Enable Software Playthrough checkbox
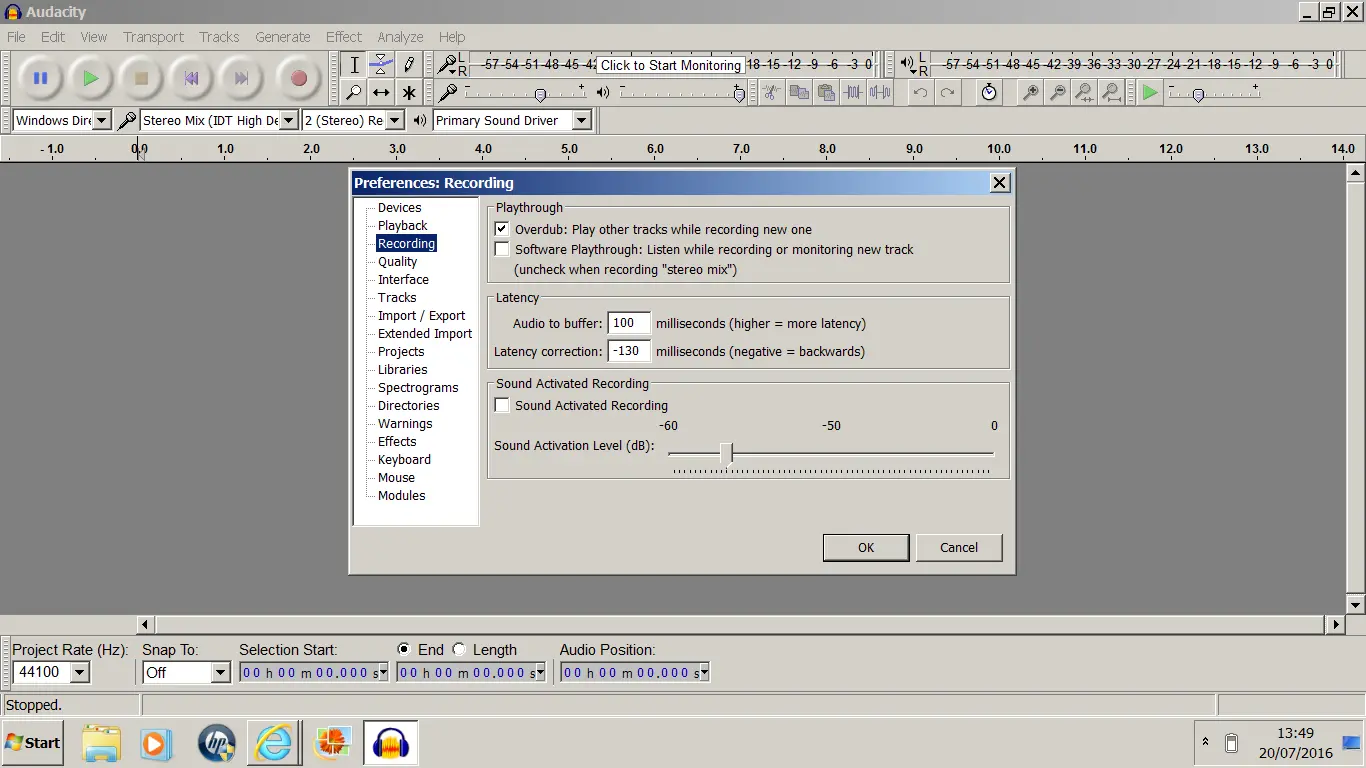 pyautogui.click(x=502, y=249)
